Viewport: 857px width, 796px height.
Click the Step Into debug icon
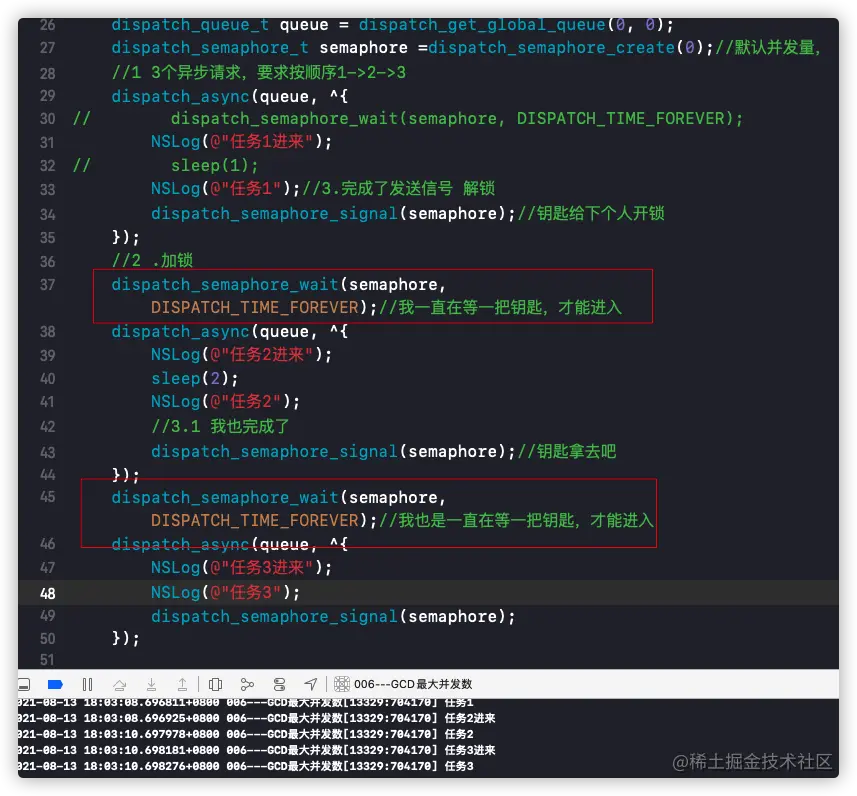click(151, 684)
